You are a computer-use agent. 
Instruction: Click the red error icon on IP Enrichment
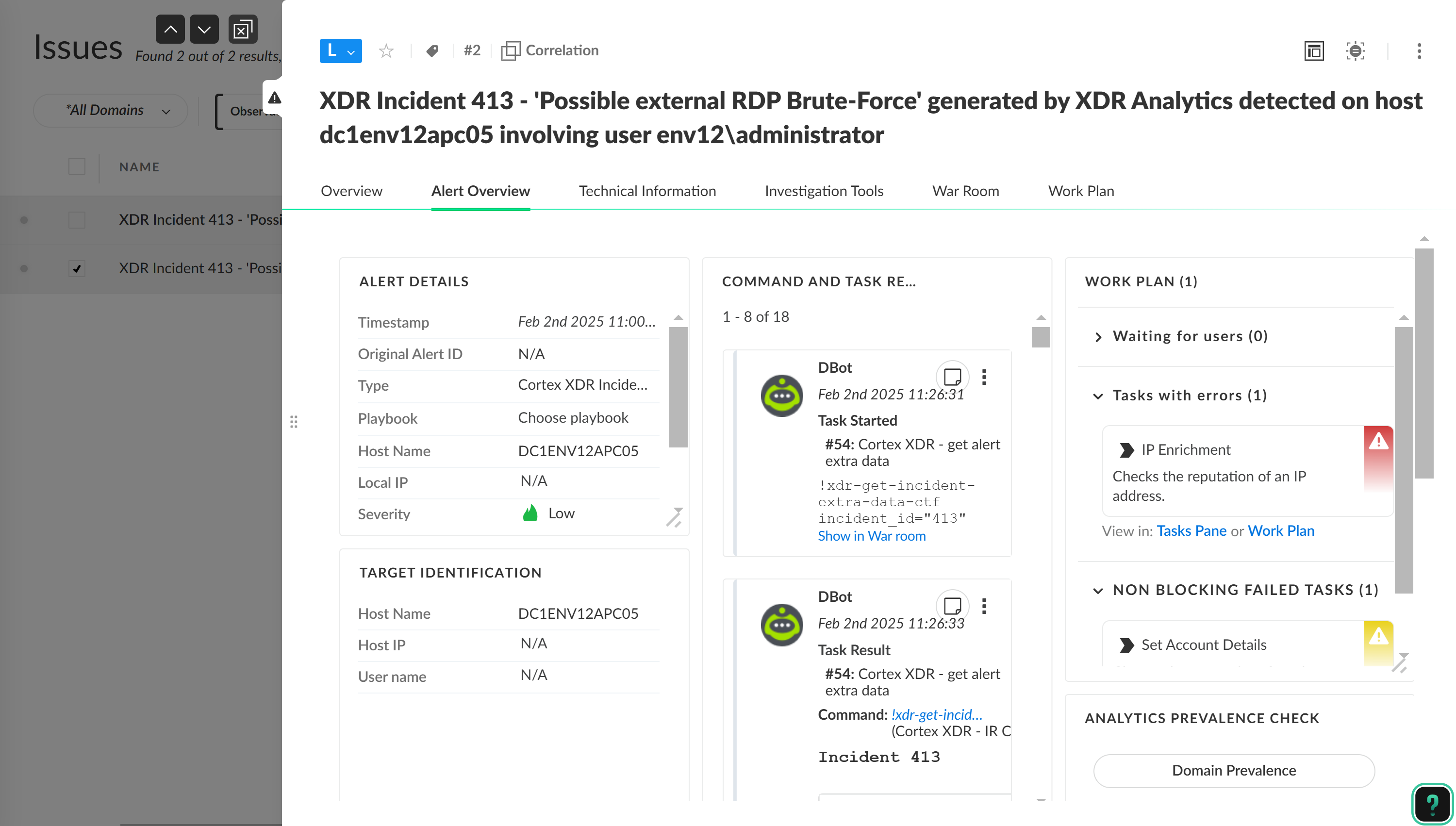click(1378, 441)
